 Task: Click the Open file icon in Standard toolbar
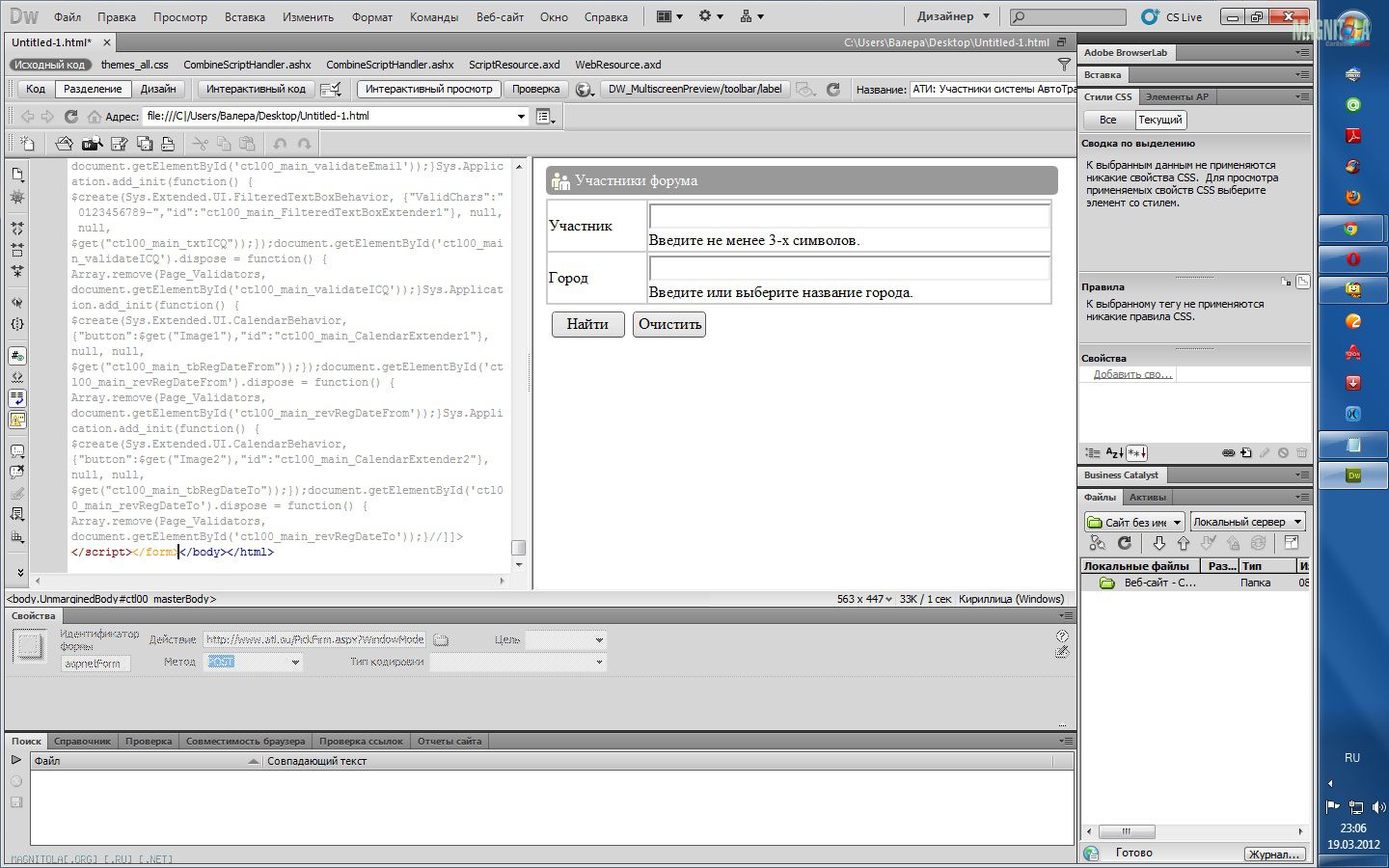click(64, 144)
